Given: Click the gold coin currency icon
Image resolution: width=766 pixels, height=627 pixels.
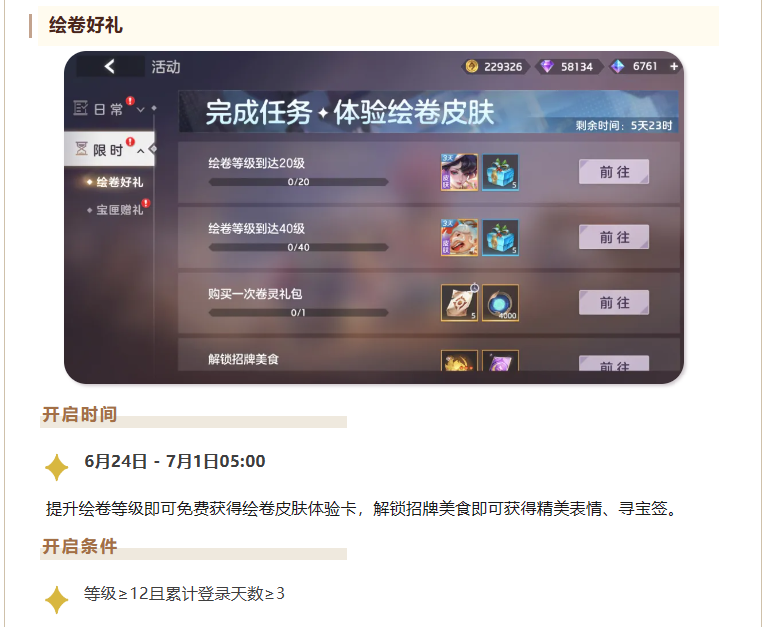Looking at the screenshot, I should click(472, 66).
